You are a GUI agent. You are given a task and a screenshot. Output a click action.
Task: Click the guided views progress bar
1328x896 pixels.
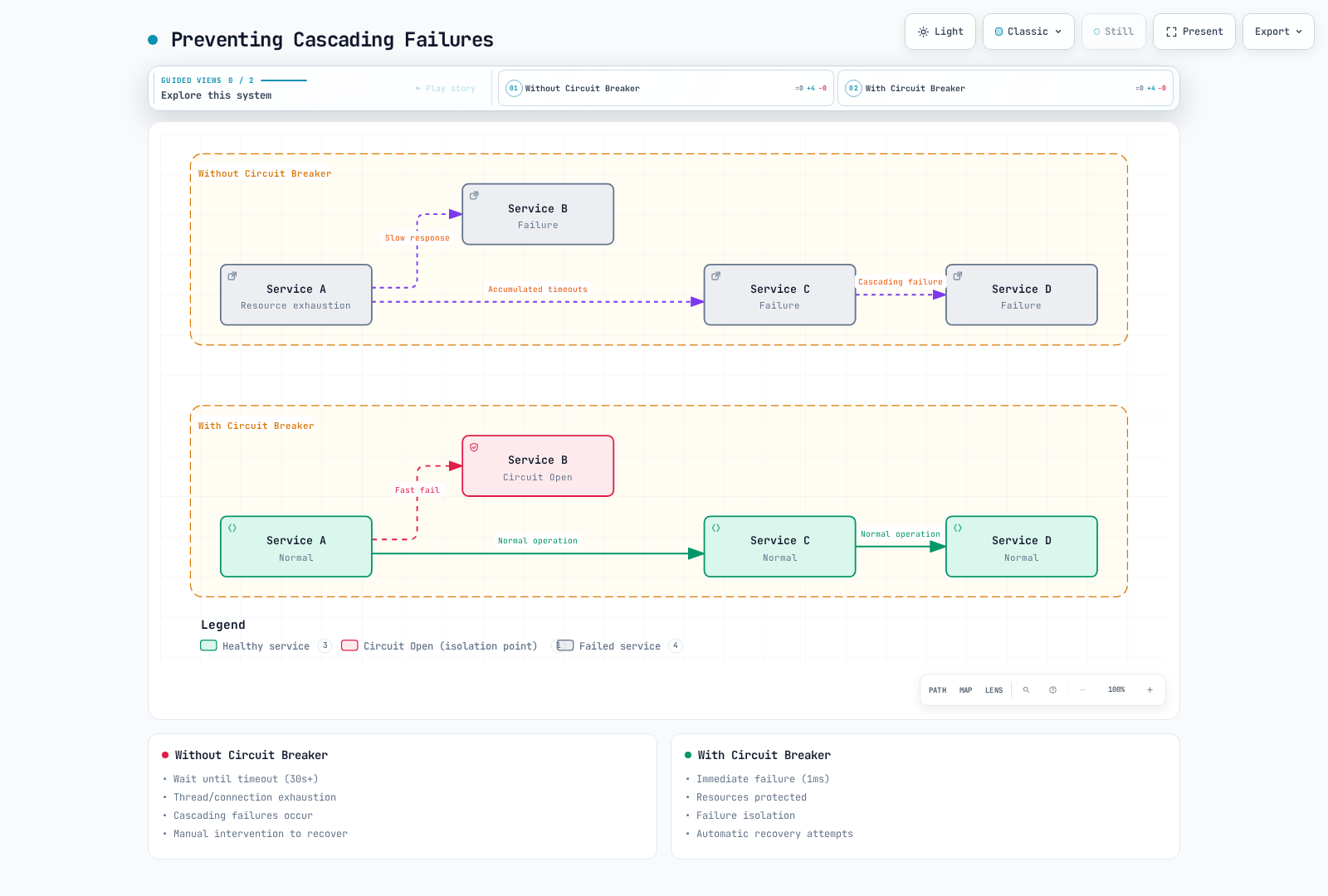click(284, 80)
